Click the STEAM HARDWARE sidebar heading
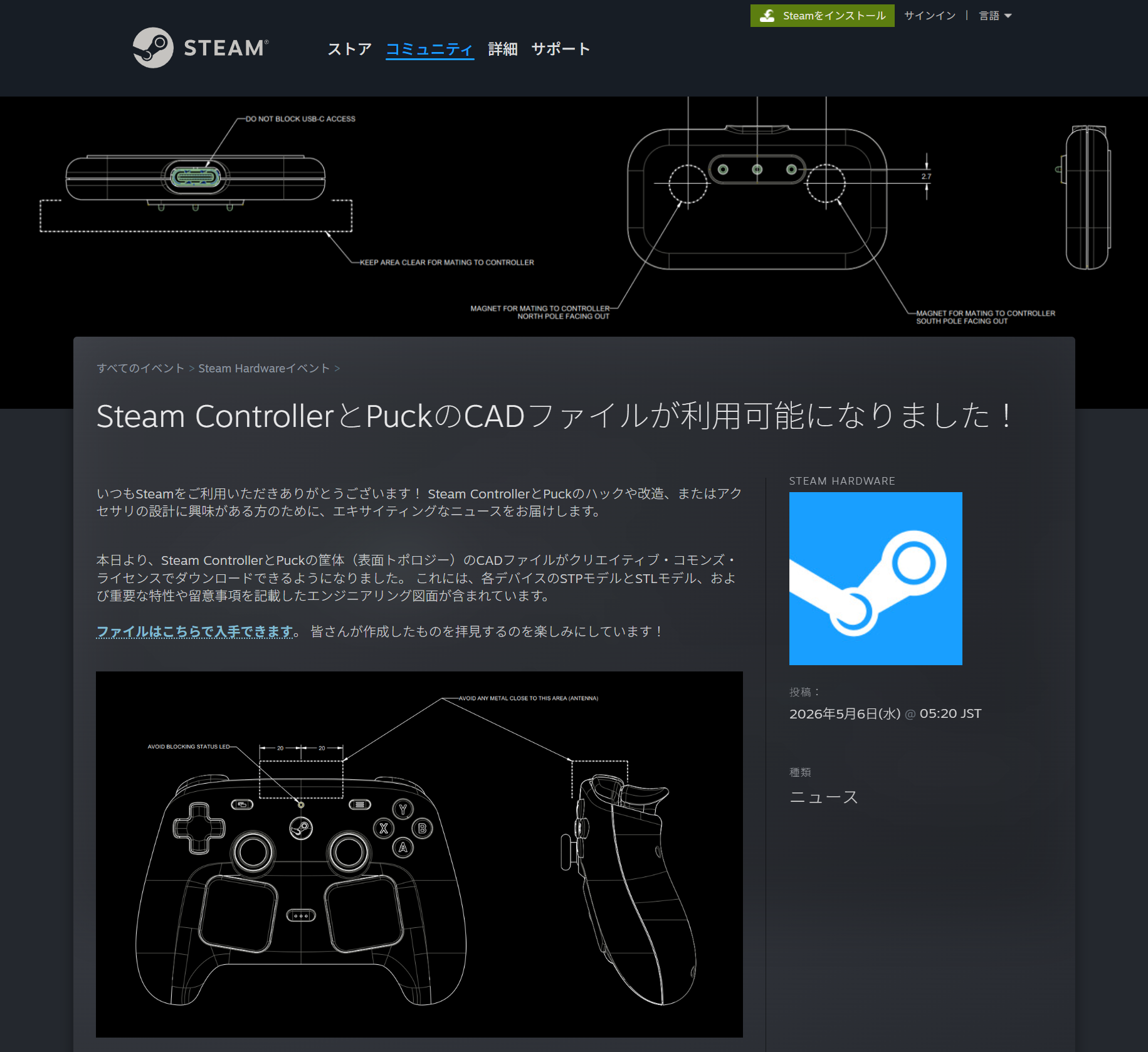The image size is (1148, 1052). [x=842, y=481]
